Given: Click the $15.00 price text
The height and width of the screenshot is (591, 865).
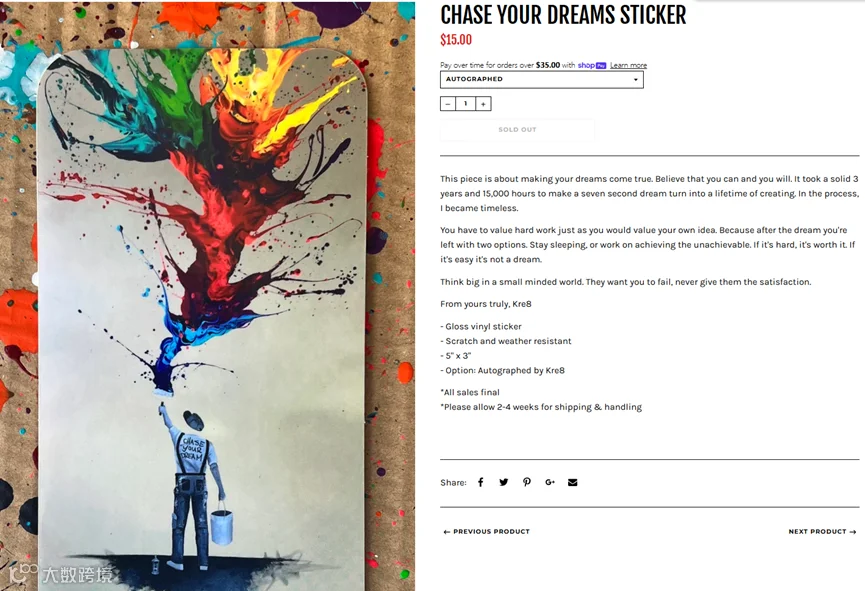Looking at the screenshot, I should coord(456,40).
